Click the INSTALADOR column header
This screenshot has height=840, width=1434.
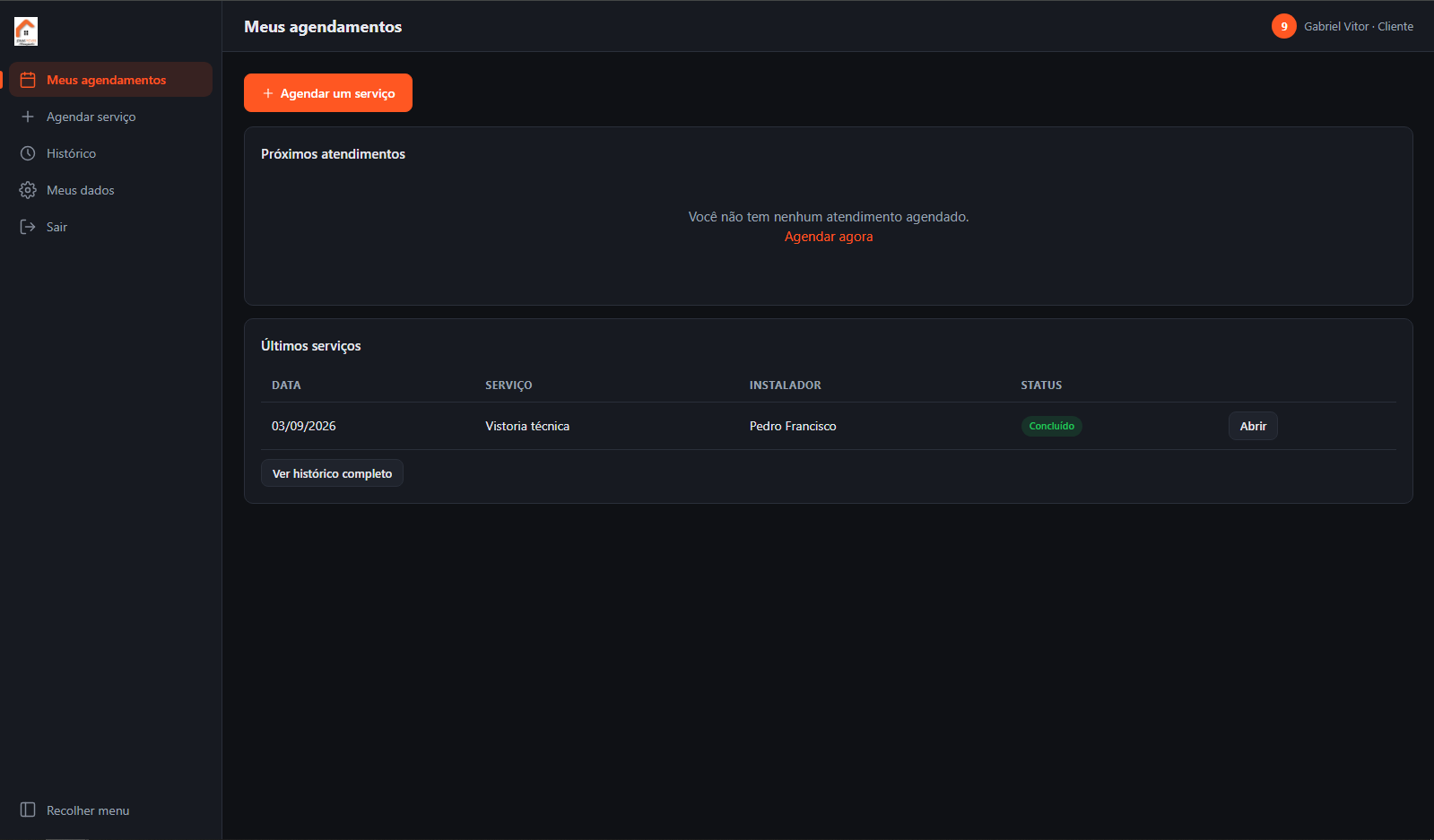point(786,385)
